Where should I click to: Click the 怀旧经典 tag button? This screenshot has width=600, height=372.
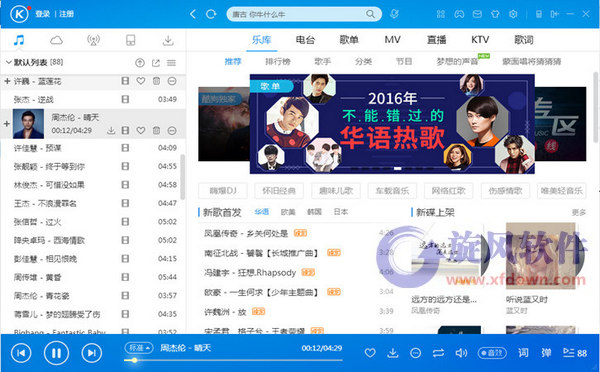(x=279, y=191)
